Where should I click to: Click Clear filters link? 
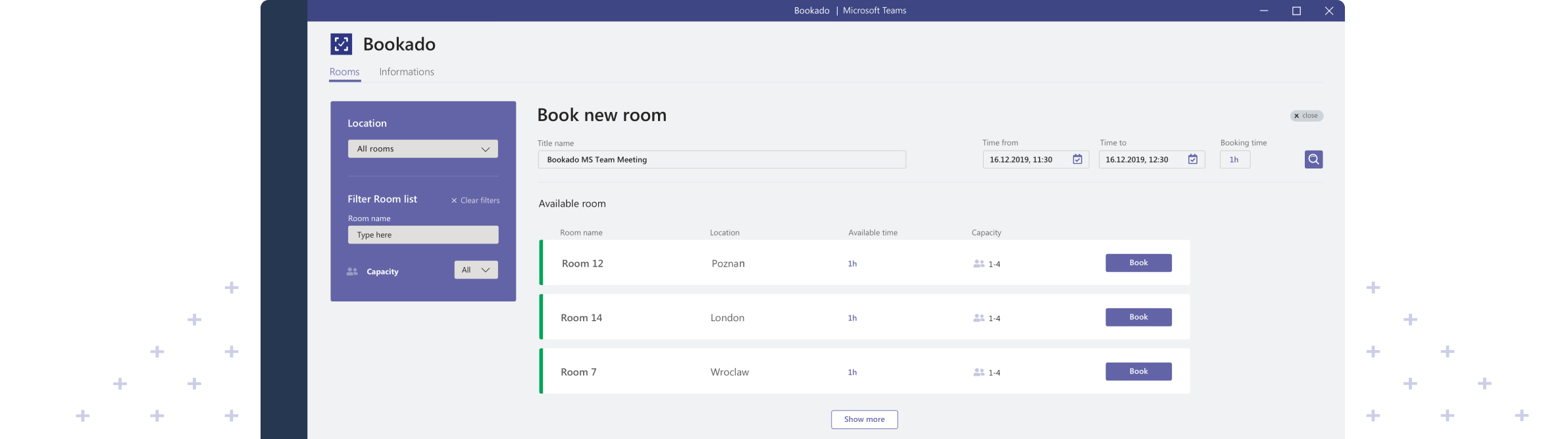tap(475, 200)
